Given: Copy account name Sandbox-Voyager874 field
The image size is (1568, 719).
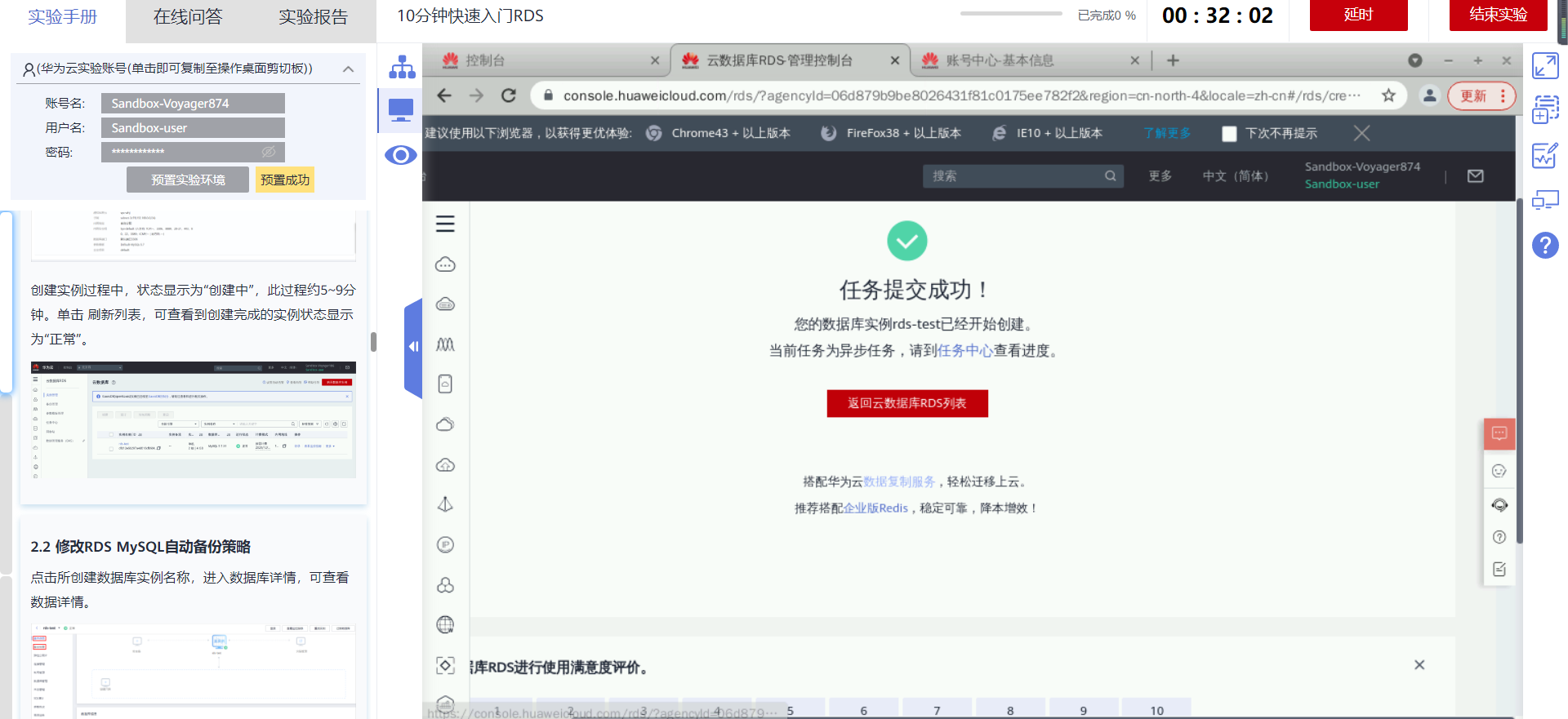Looking at the screenshot, I should [x=193, y=104].
